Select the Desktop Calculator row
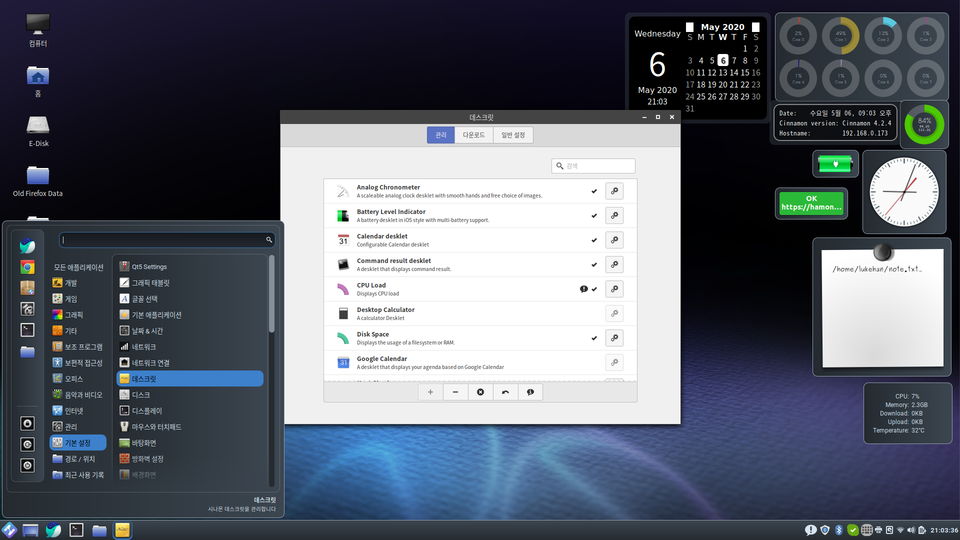Image resolution: width=960 pixels, height=540 pixels. click(481, 313)
